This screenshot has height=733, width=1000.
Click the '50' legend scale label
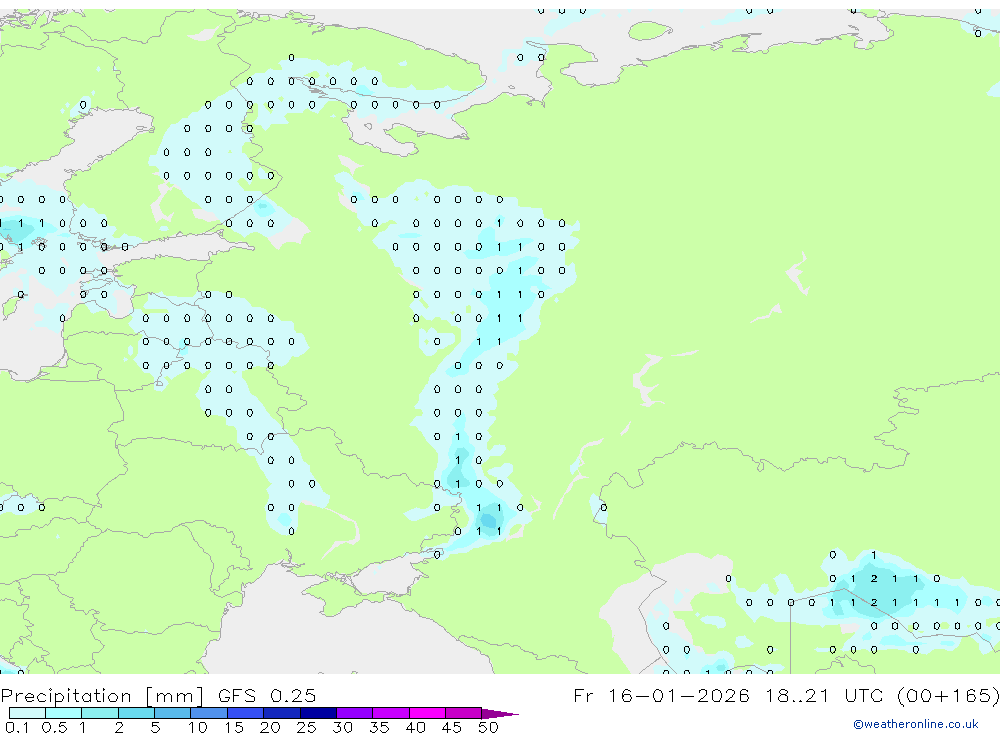pyautogui.click(x=488, y=727)
